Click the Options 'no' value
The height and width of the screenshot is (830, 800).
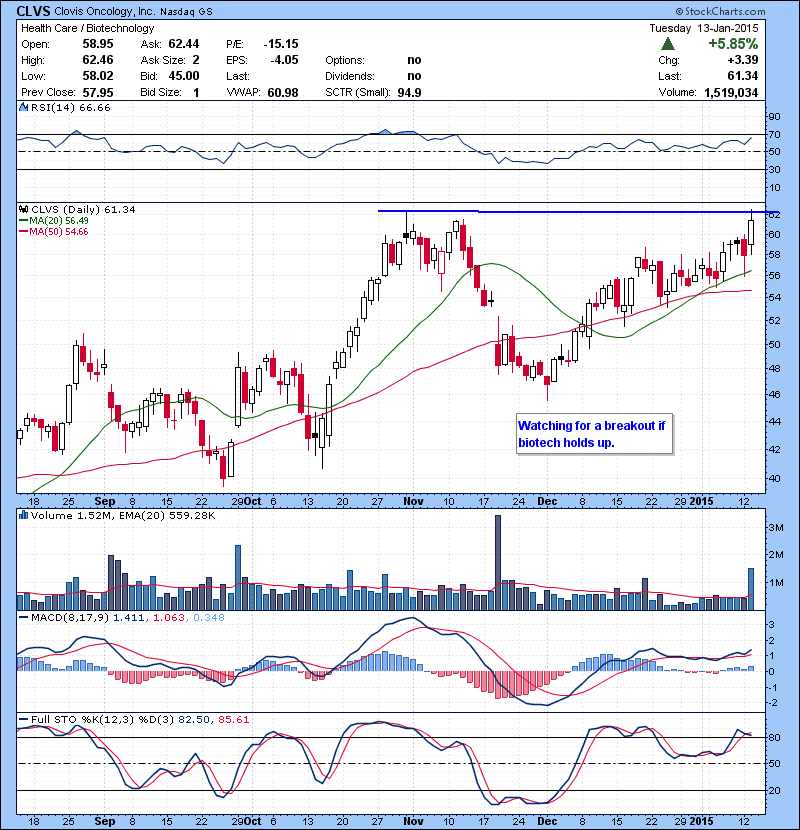pyautogui.click(x=414, y=60)
